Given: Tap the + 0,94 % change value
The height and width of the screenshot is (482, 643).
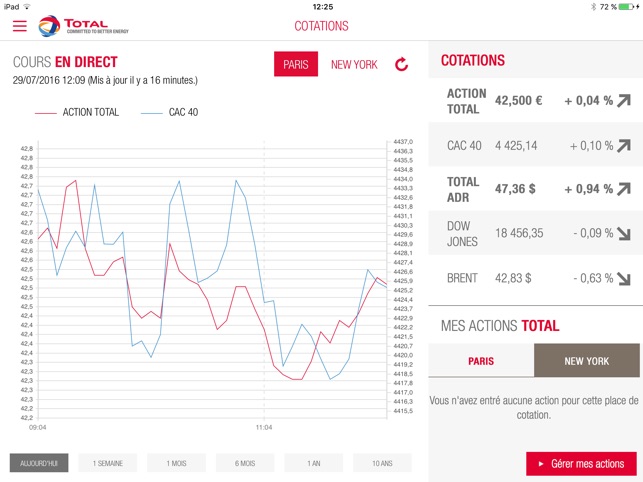Looking at the screenshot, I should [588, 189].
